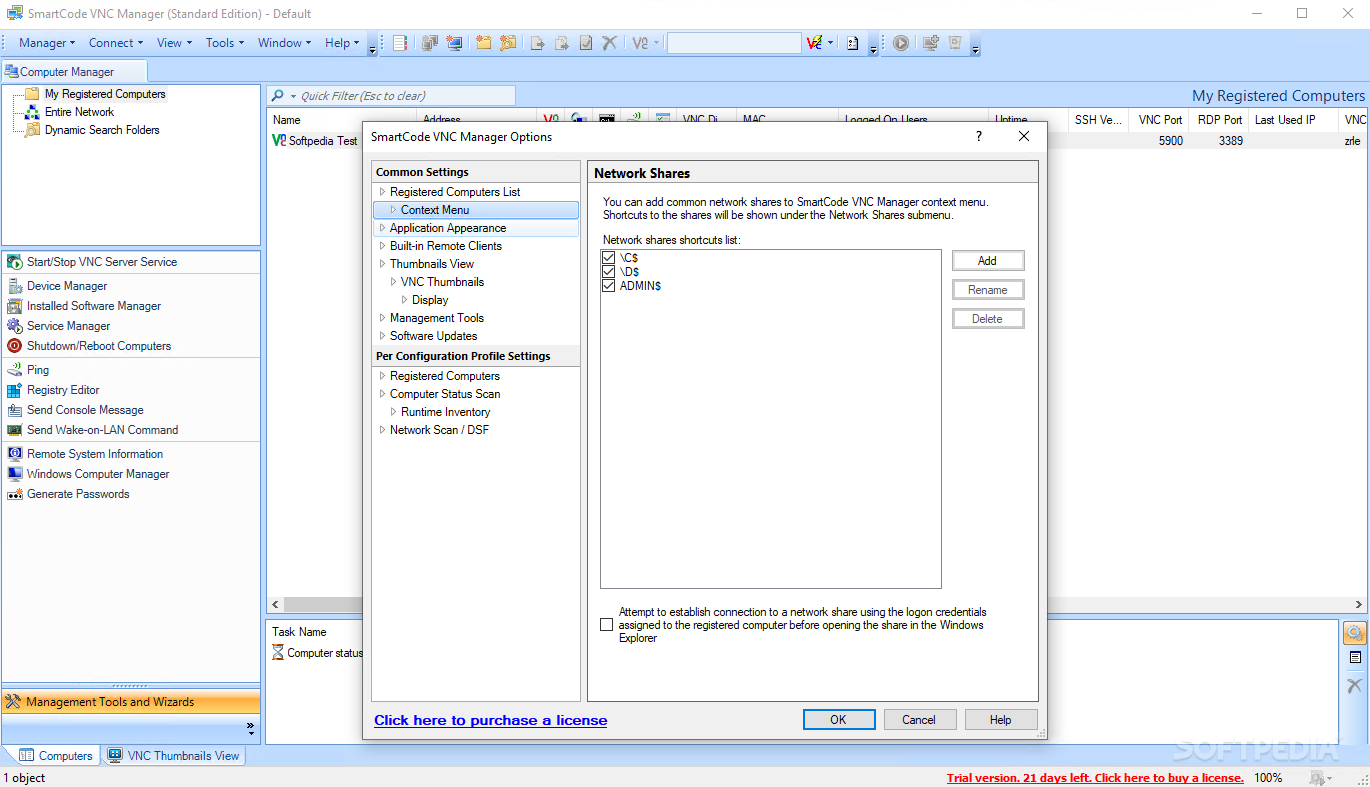Click the Rename button
The height and width of the screenshot is (787, 1370).
pos(988,290)
